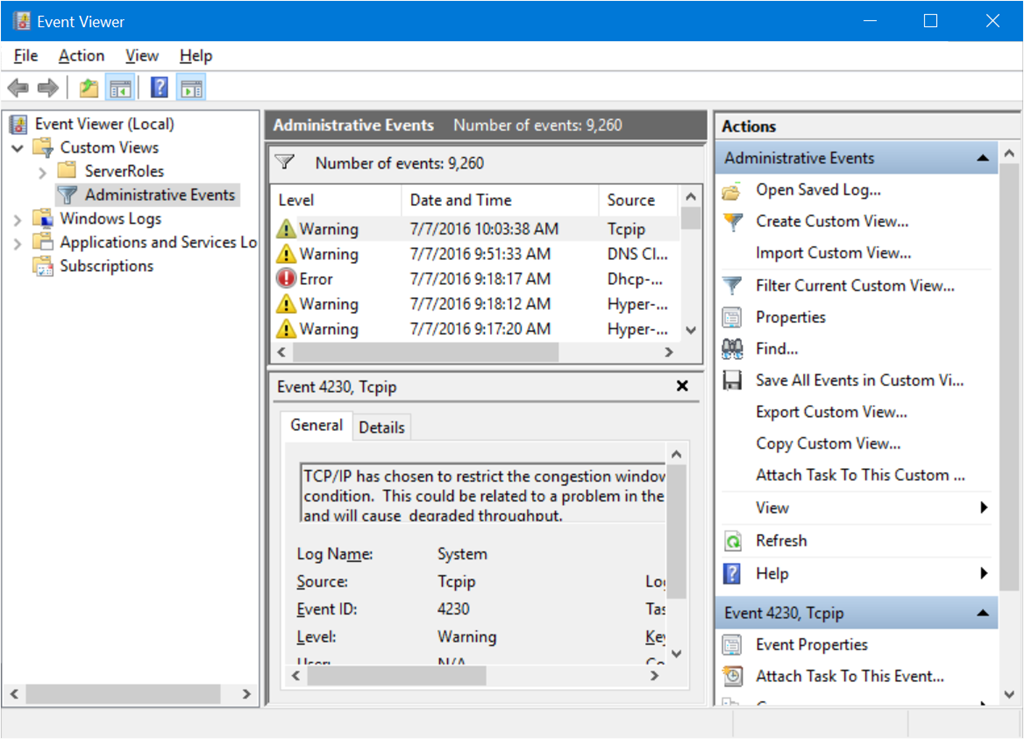Screen dimensions: 1024x739
Task: Click the blue Help toolbar icon
Action: tap(159, 87)
